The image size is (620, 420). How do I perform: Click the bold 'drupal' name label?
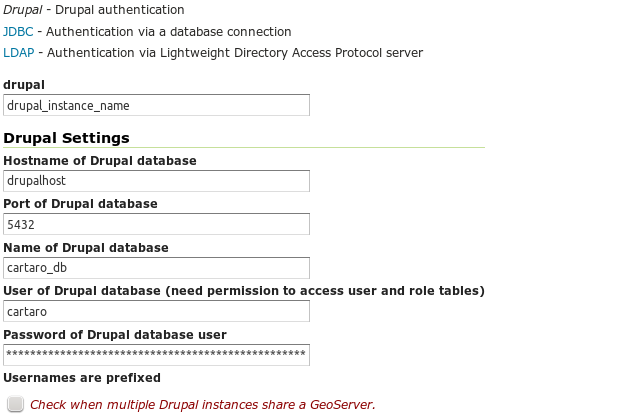click(24, 85)
